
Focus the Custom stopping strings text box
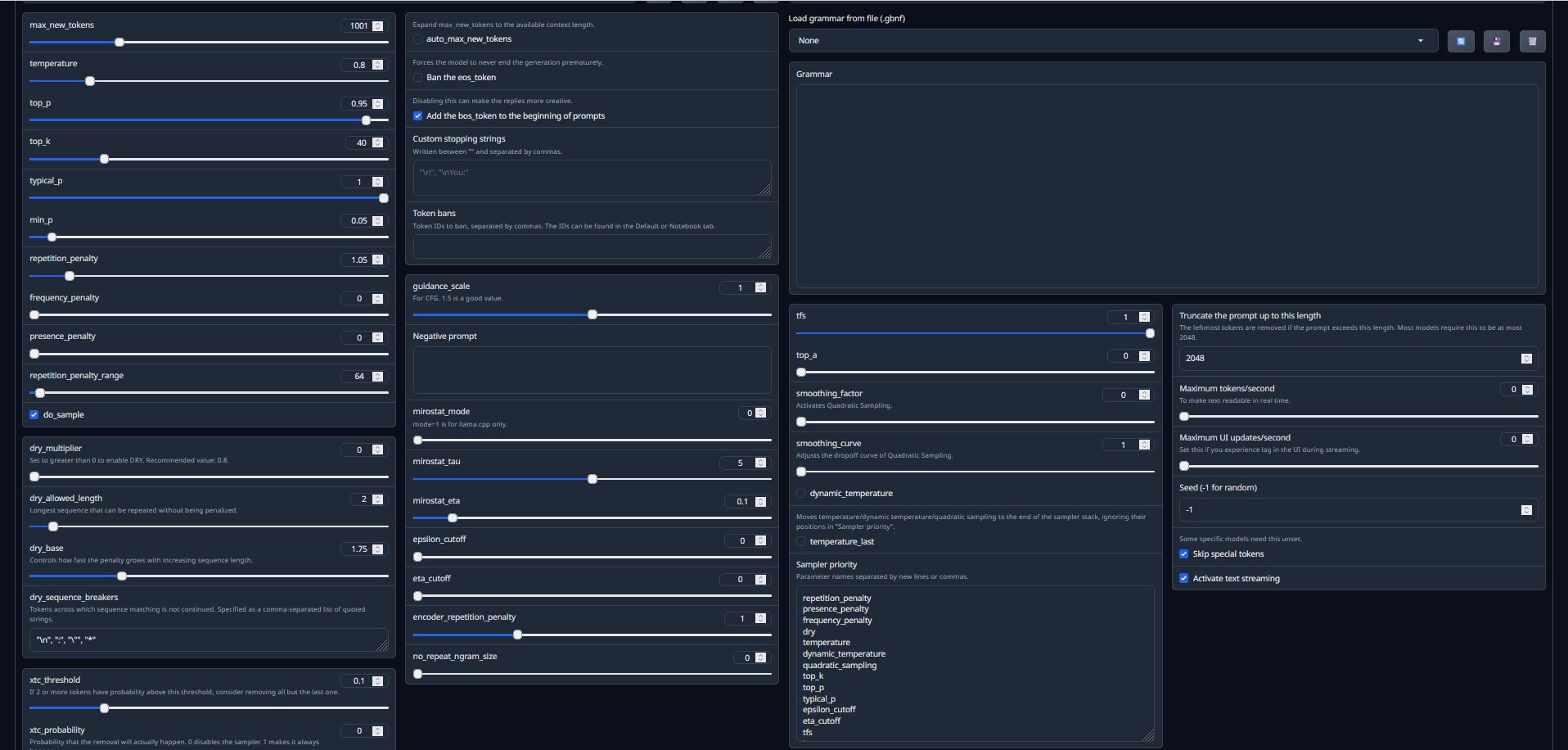tap(591, 177)
